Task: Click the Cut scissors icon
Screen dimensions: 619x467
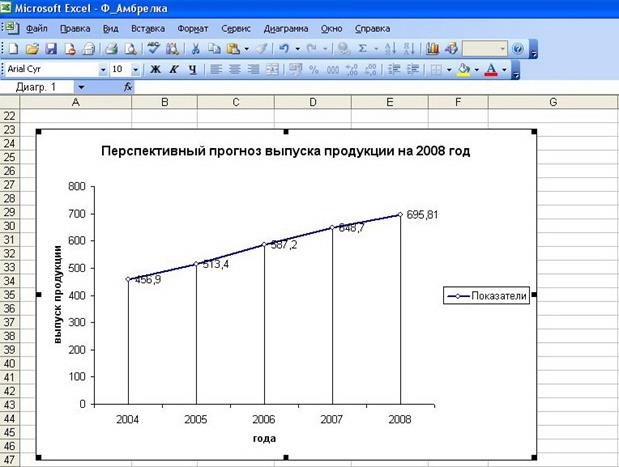Action: click(x=195, y=48)
